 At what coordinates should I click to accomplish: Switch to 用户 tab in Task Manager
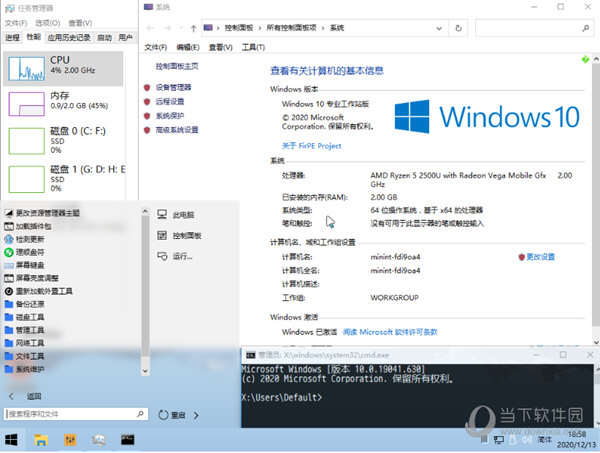pos(125,37)
